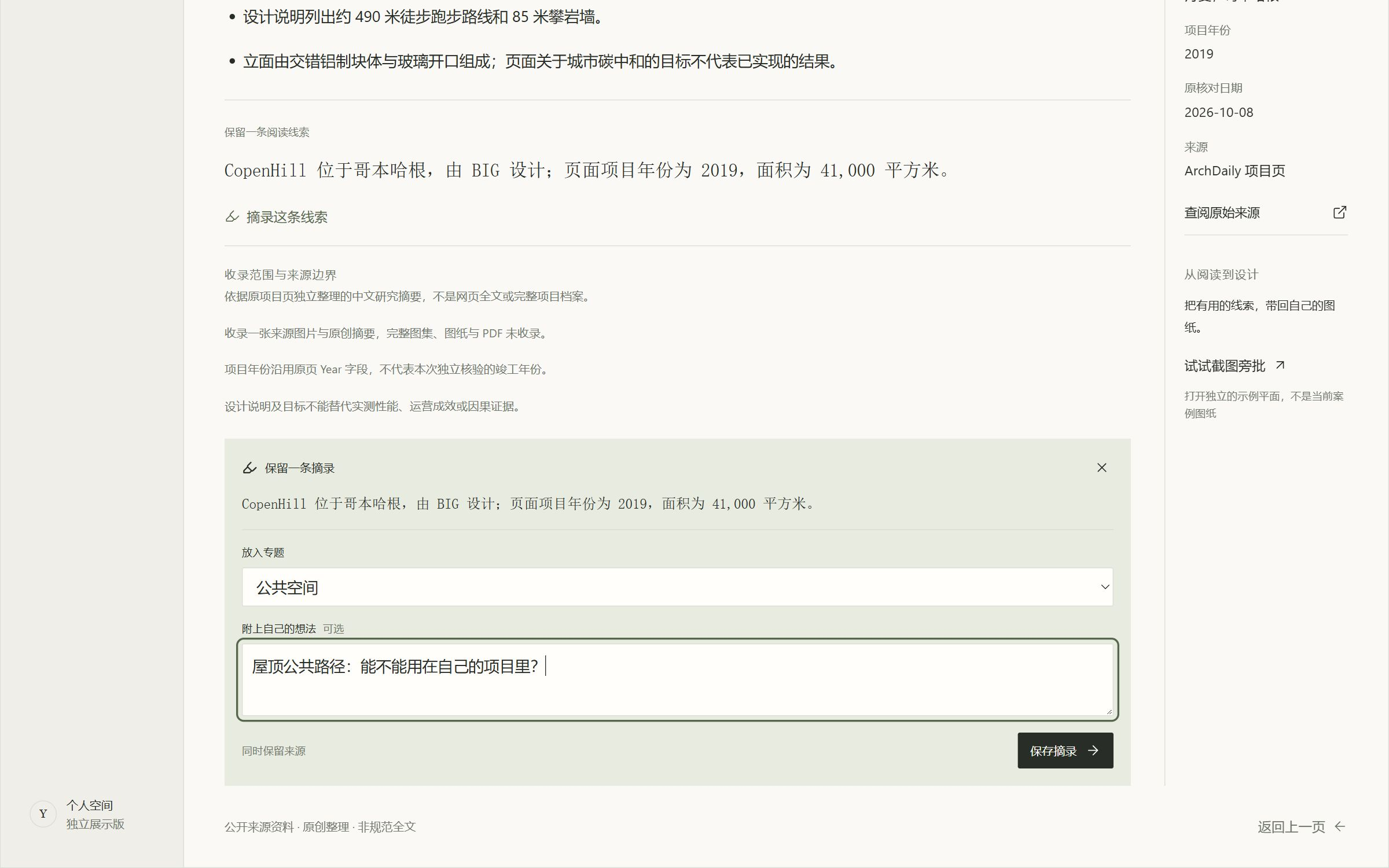Screen dimensions: 1389x868
Task: Click the arrow icon beside 试试截图旁批
Action: pos(1280,365)
